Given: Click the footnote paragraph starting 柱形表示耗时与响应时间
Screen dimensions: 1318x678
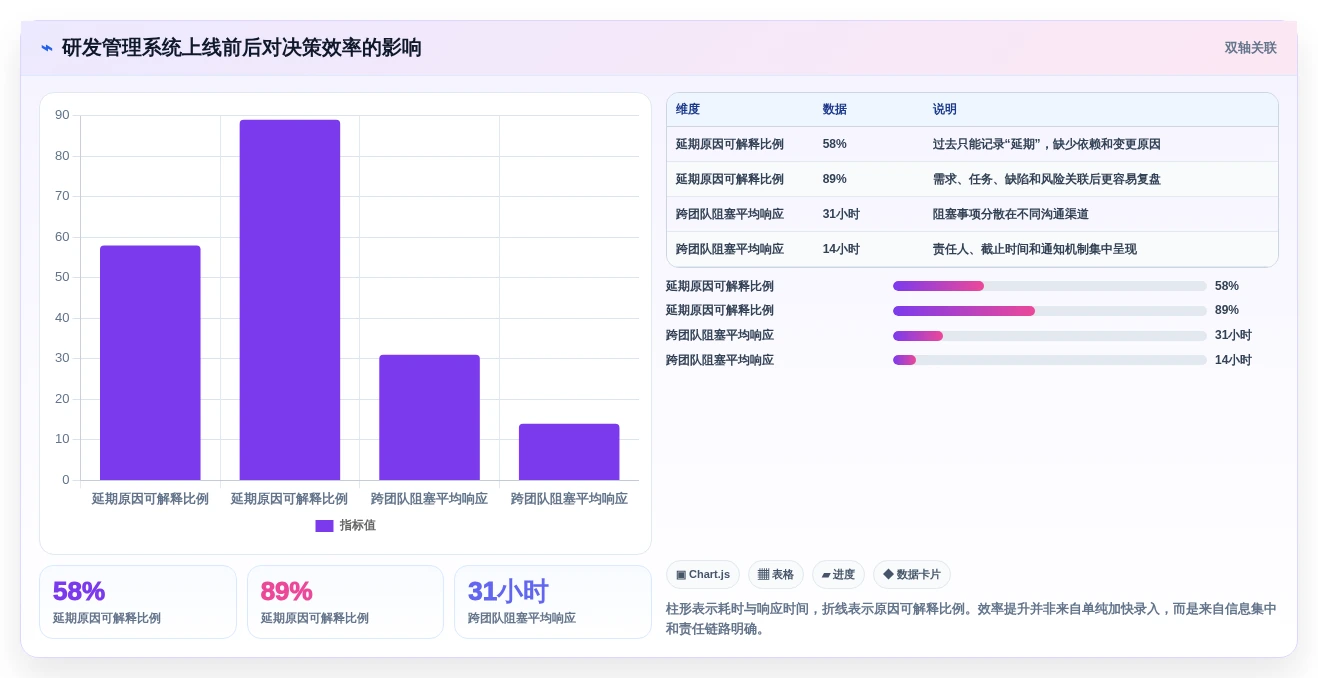Looking at the screenshot, I should click(971, 619).
